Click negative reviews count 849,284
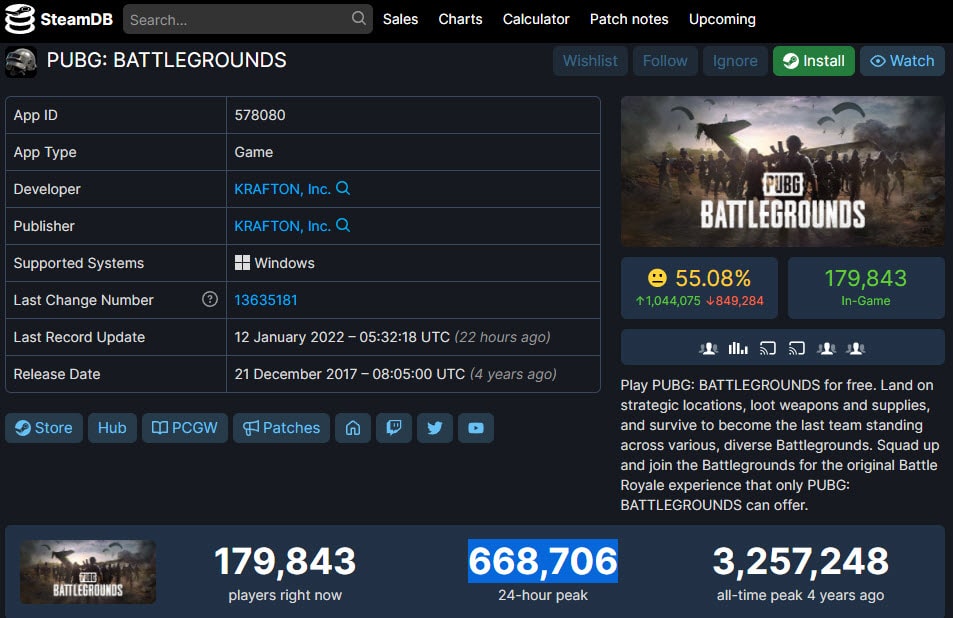The width and height of the screenshot is (953, 618). (735, 301)
